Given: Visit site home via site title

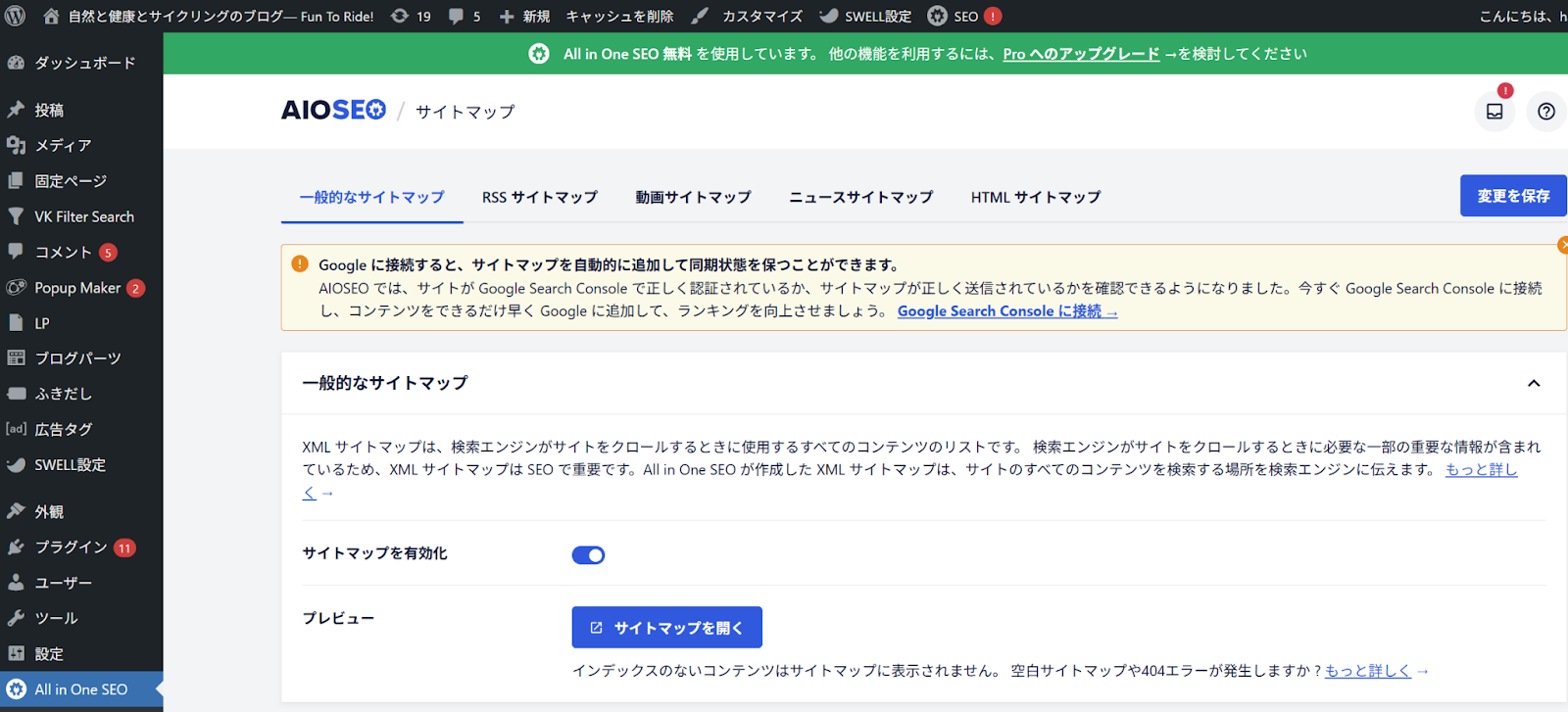Looking at the screenshot, I should (x=209, y=16).
